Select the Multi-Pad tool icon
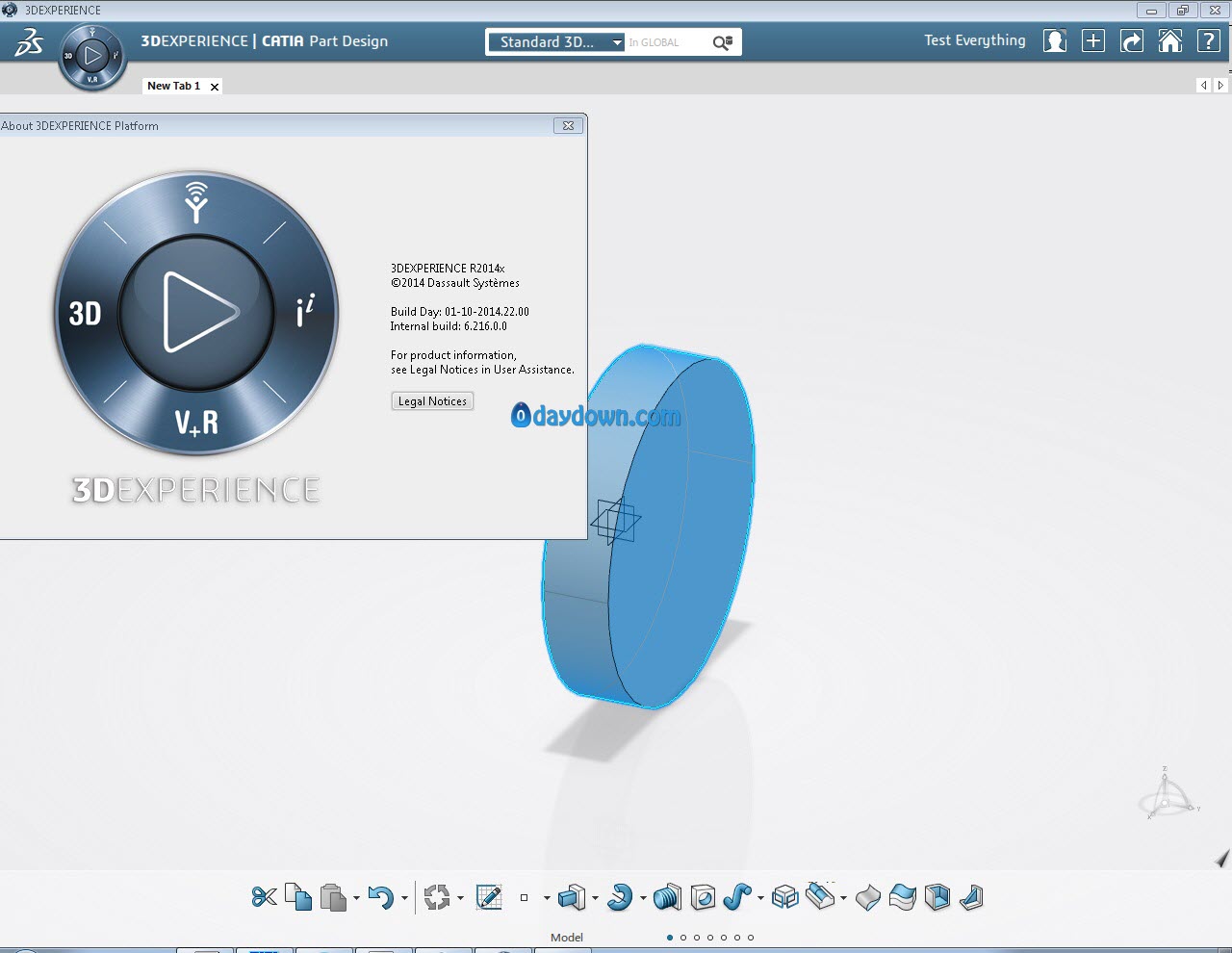This screenshot has height=953, width=1232. (x=667, y=897)
